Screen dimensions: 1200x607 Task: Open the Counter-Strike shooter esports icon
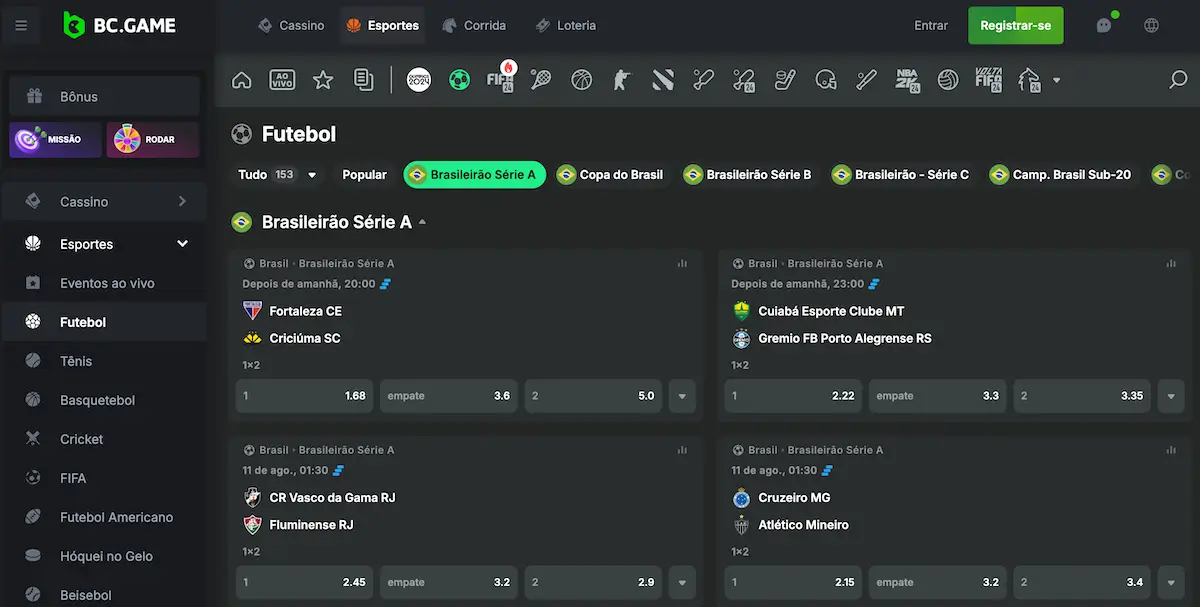621,79
